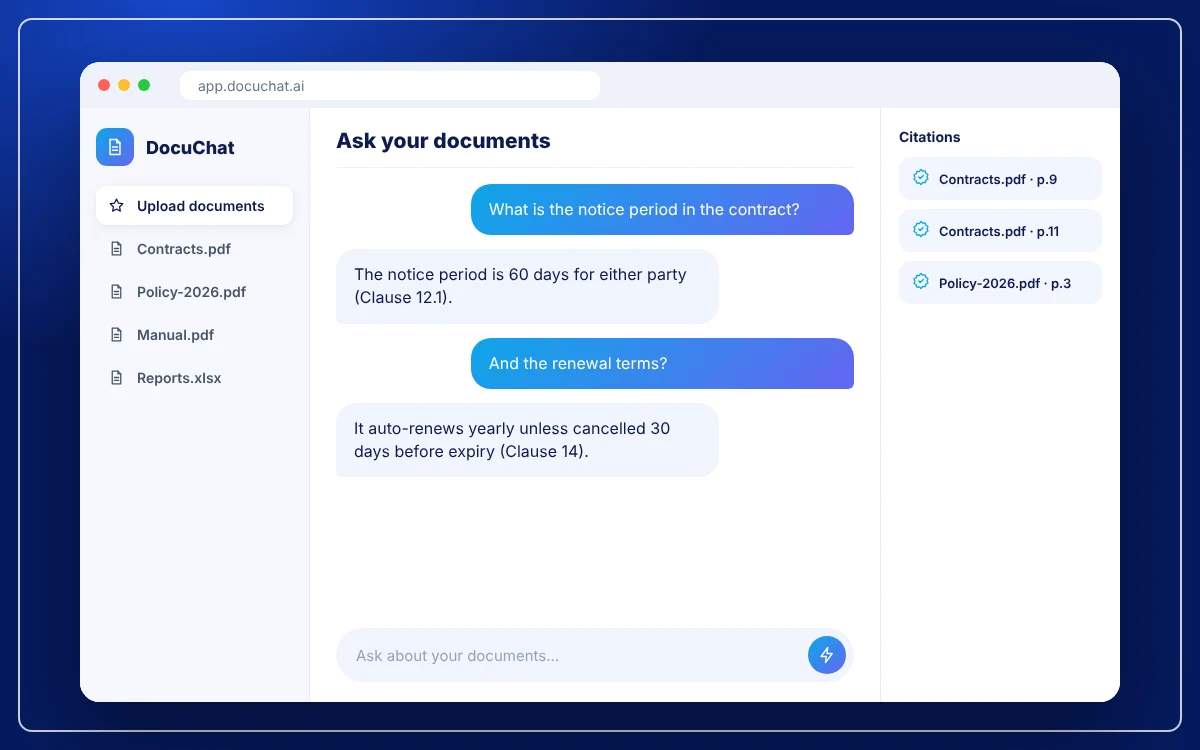This screenshot has height=750, width=1200.
Task: Open Policy-2026.pdf from the sidebar
Action: (x=194, y=292)
